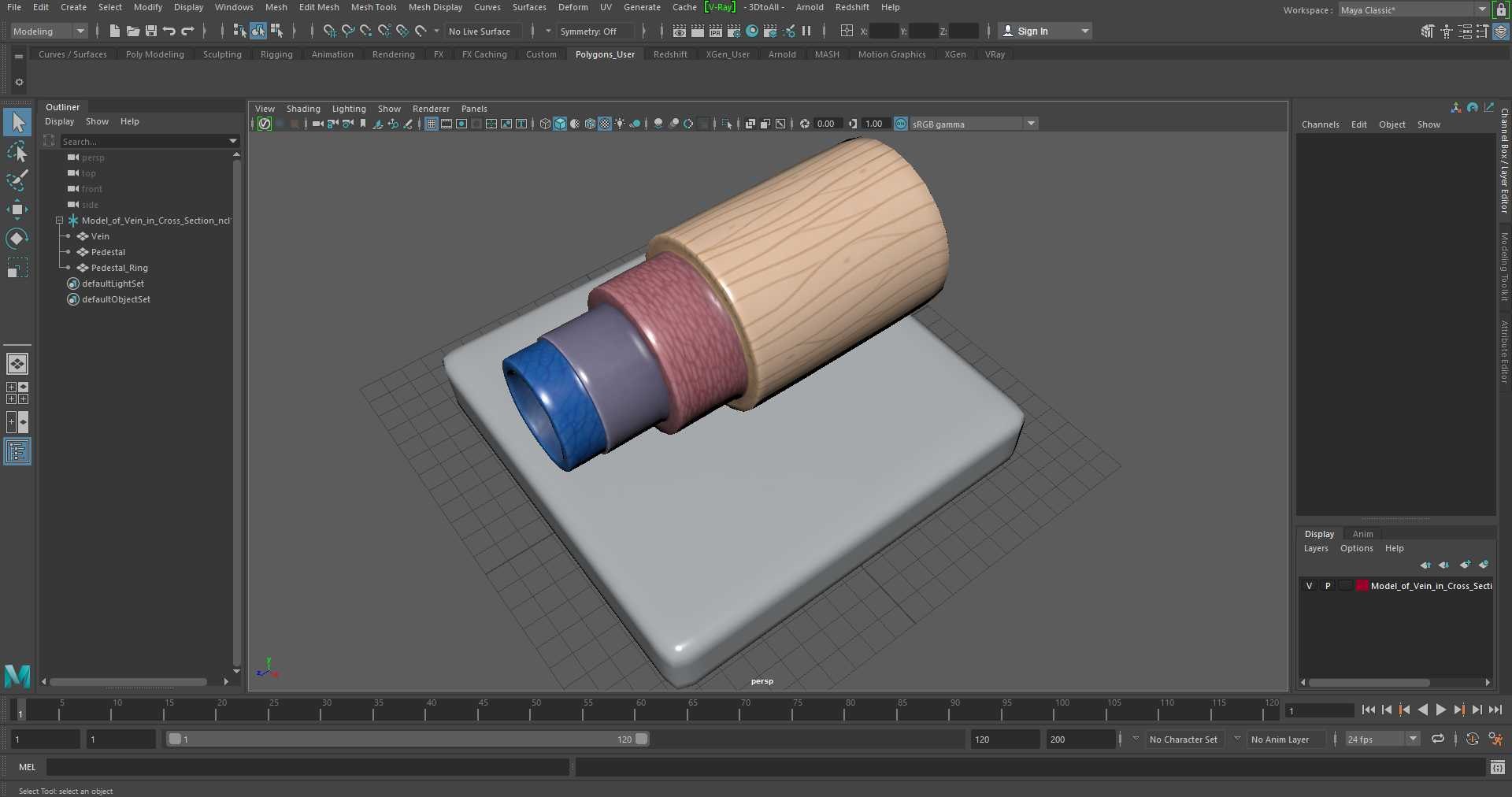The width and height of the screenshot is (1512, 797).
Task: Open the Mesh Tools menu
Action: [373, 7]
